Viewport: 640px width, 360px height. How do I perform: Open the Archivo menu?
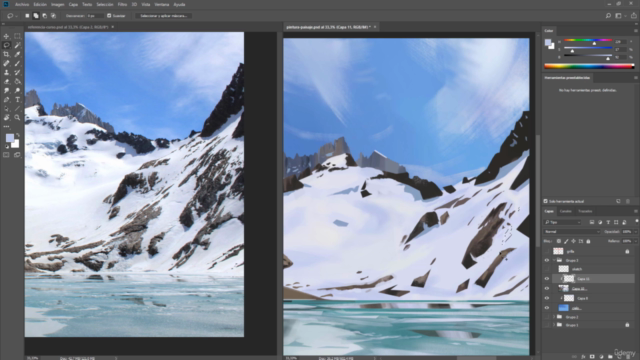(22, 4)
